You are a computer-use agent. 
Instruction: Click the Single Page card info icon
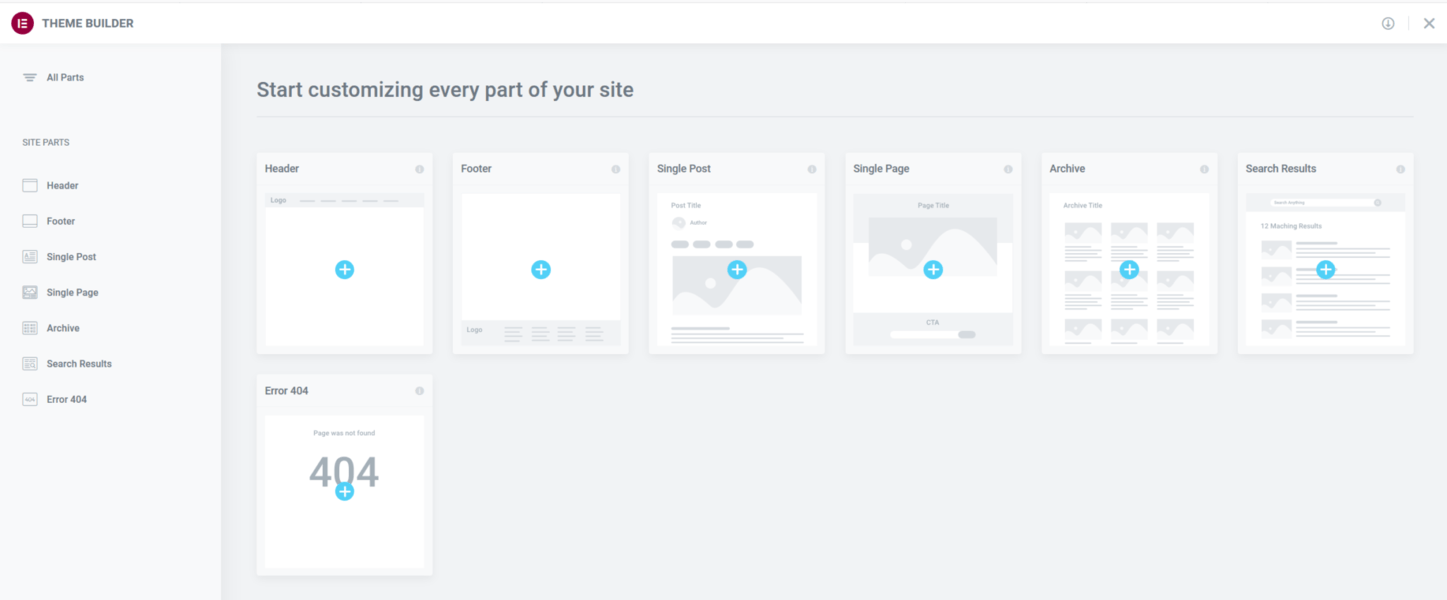pyautogui.click(x=1008, y=169)
